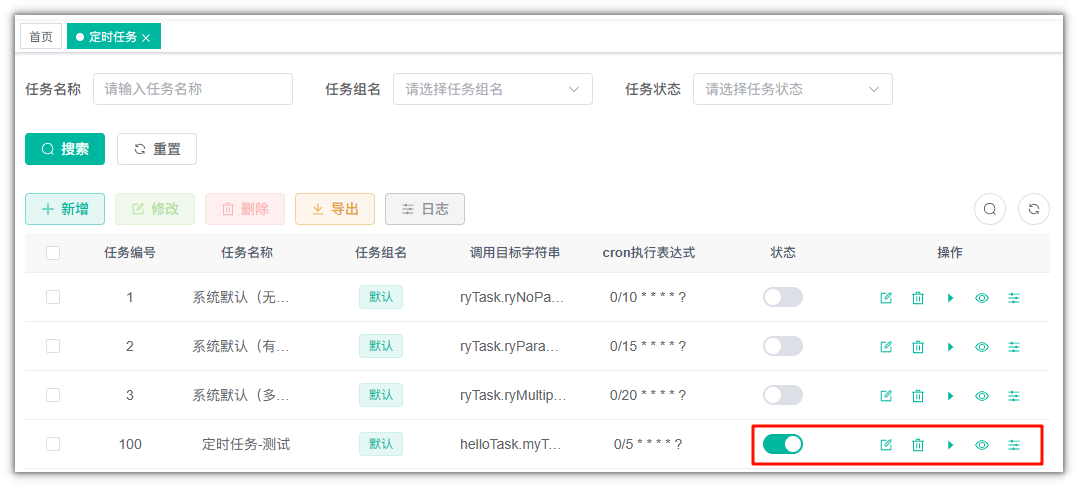View details of task 2 (eye icon)

(982, 347)
